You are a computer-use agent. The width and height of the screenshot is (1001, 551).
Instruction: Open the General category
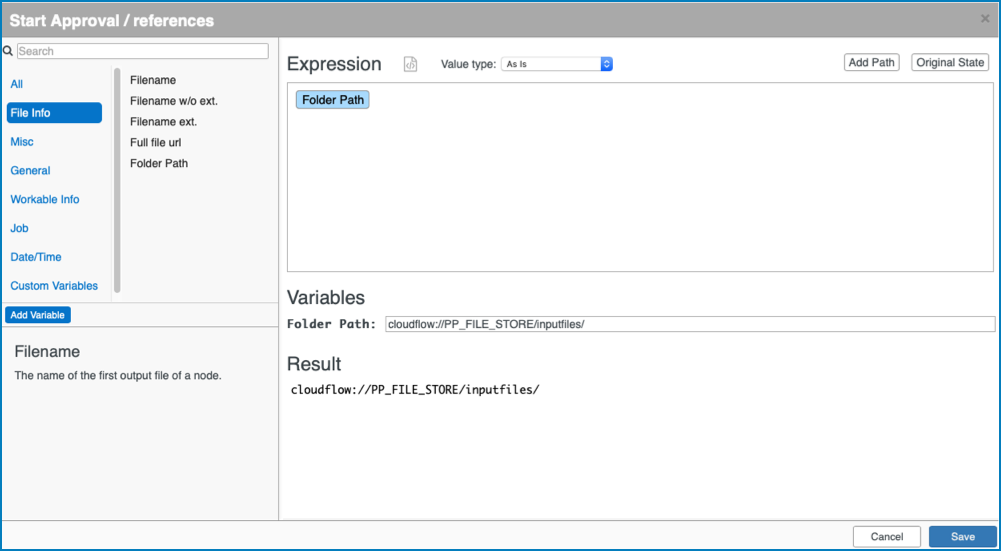tap(30, 170)
